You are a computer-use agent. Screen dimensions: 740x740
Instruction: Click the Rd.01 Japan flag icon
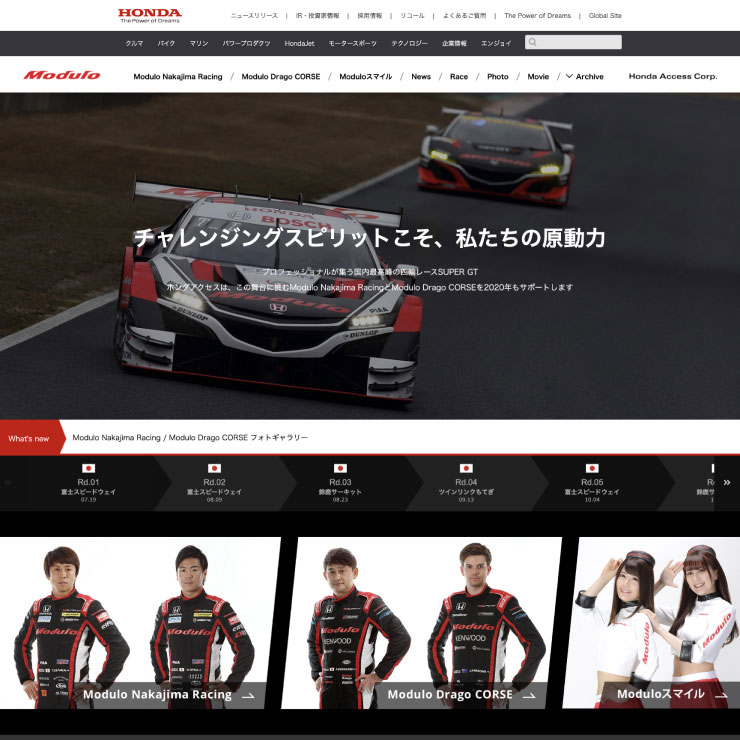[88, 468]
